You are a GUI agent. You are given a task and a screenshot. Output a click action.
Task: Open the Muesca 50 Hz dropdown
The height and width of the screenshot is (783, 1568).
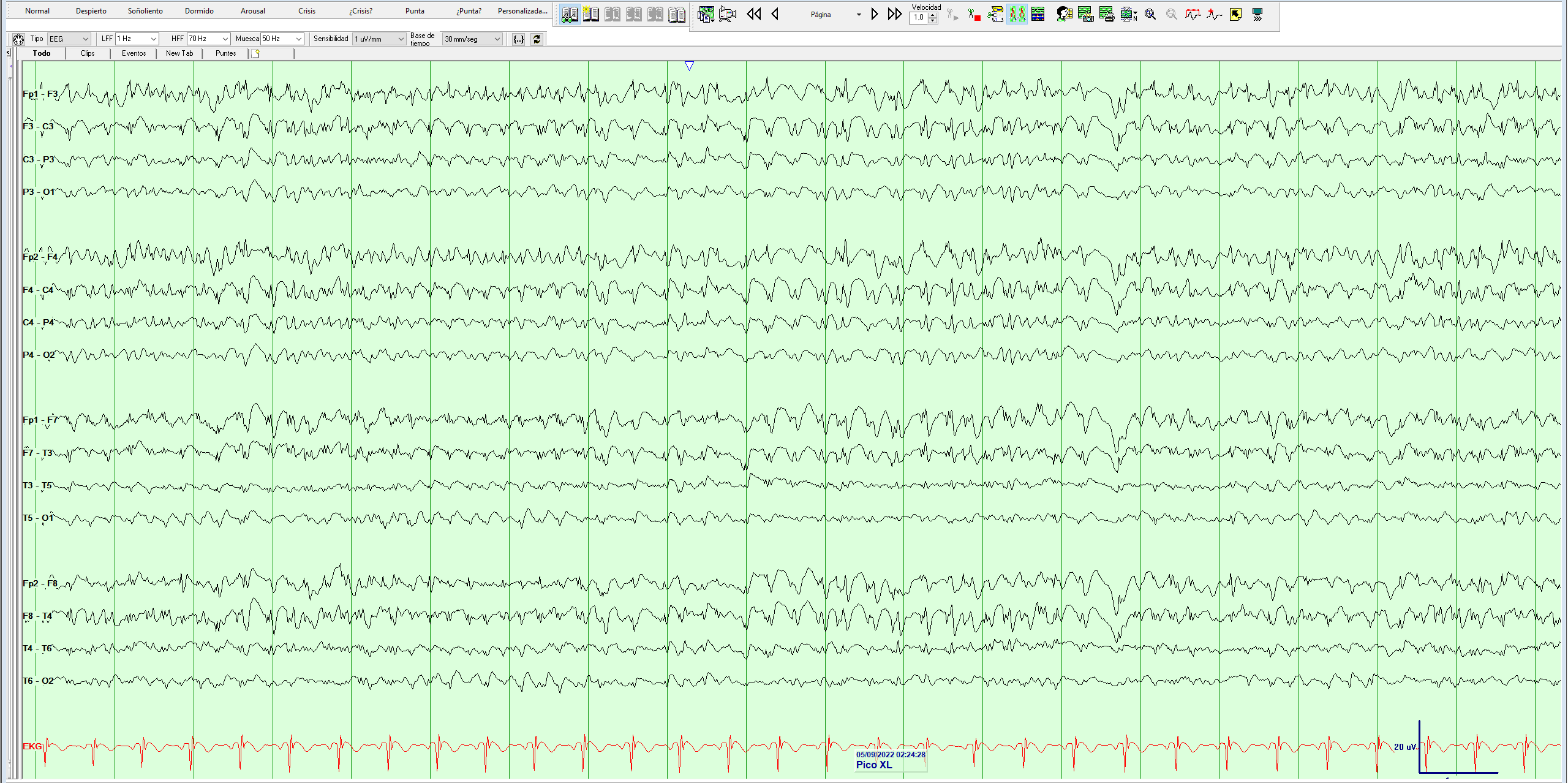point(282,39)
